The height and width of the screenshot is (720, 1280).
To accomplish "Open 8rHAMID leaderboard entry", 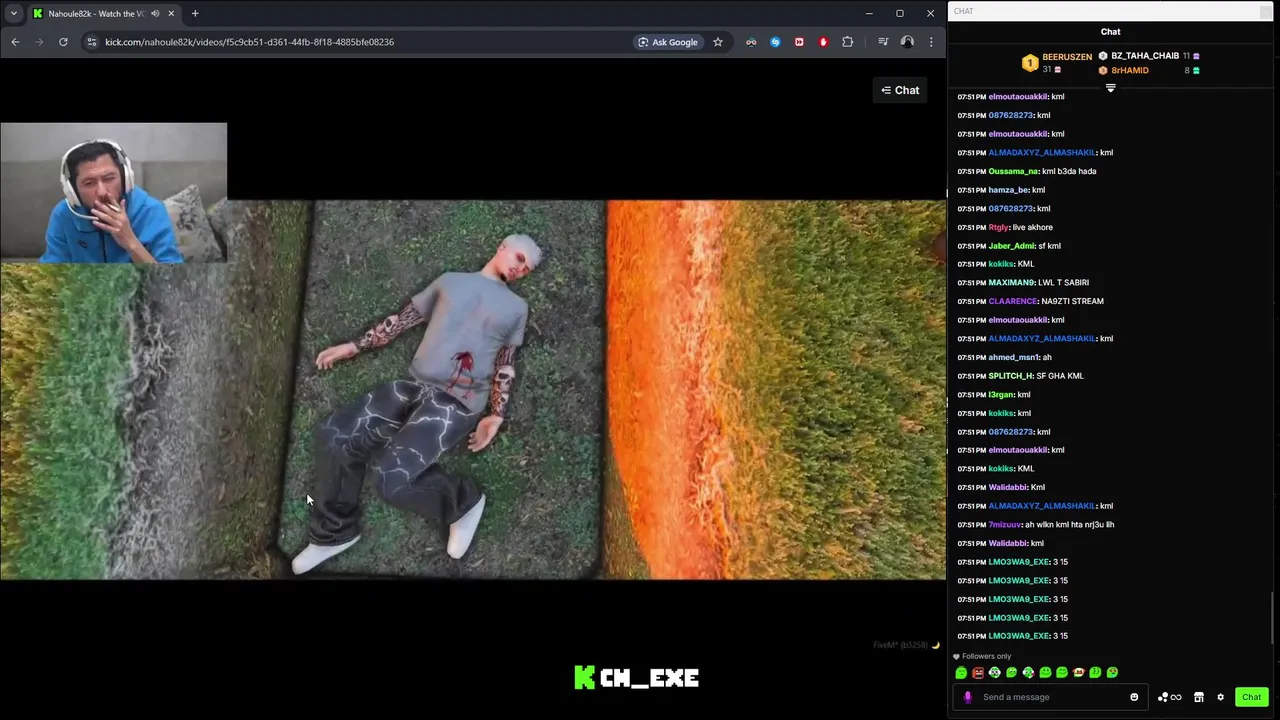I will 1148,70.
